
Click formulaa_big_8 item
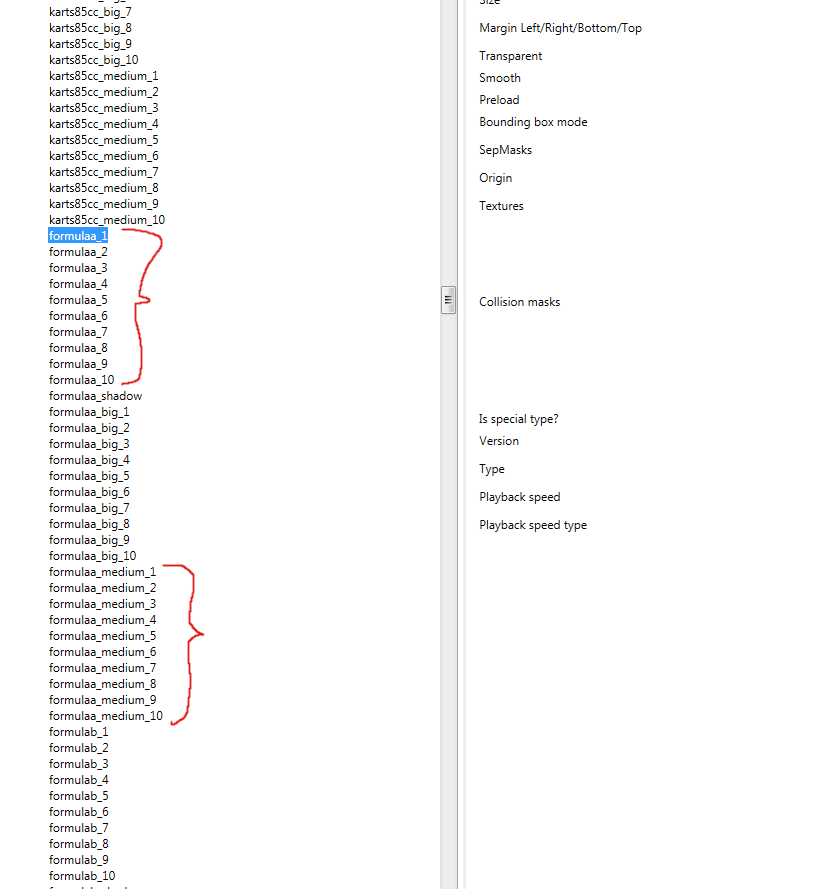coord(89,524)
